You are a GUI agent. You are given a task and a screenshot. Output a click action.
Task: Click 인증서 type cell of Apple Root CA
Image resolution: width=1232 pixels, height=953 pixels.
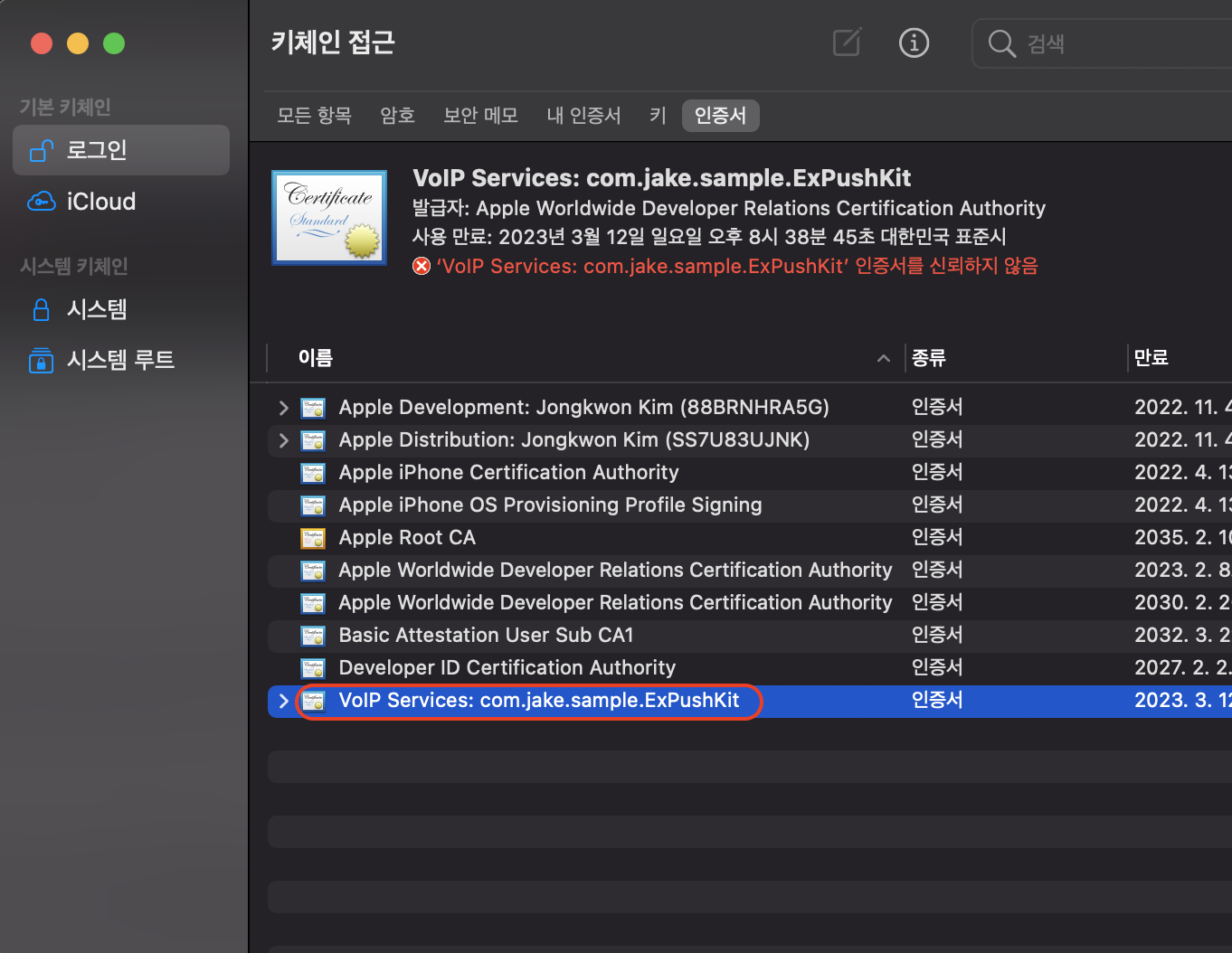click(937, 538)
